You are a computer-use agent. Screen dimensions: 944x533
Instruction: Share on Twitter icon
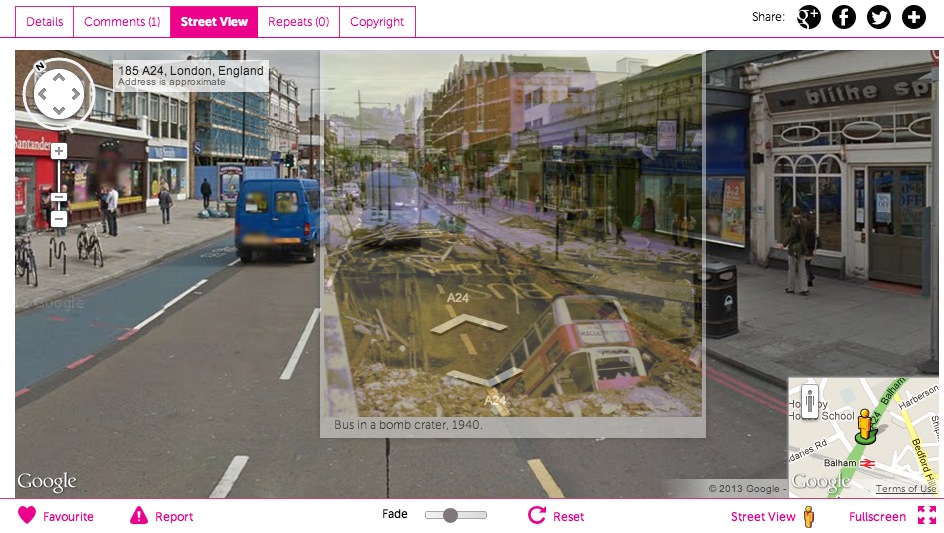(878, 17)
